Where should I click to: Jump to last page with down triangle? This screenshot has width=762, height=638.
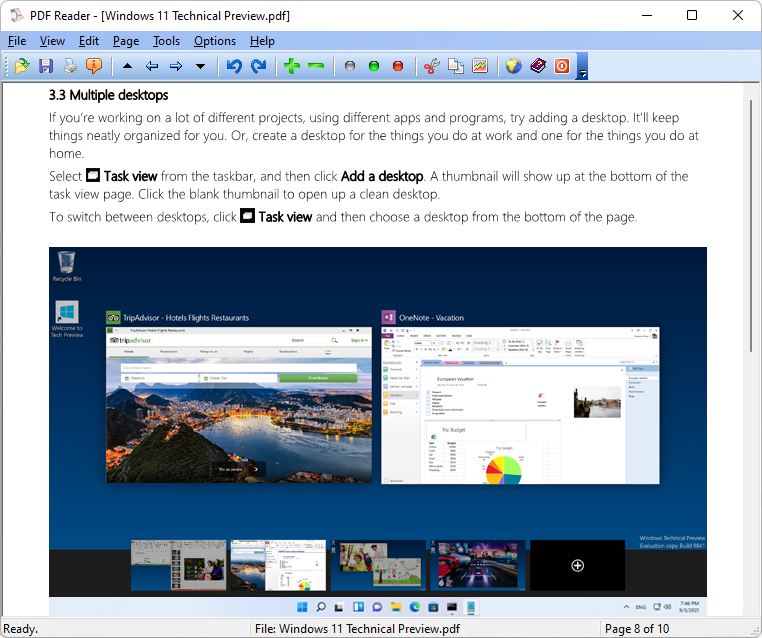(x=200, y=66)
